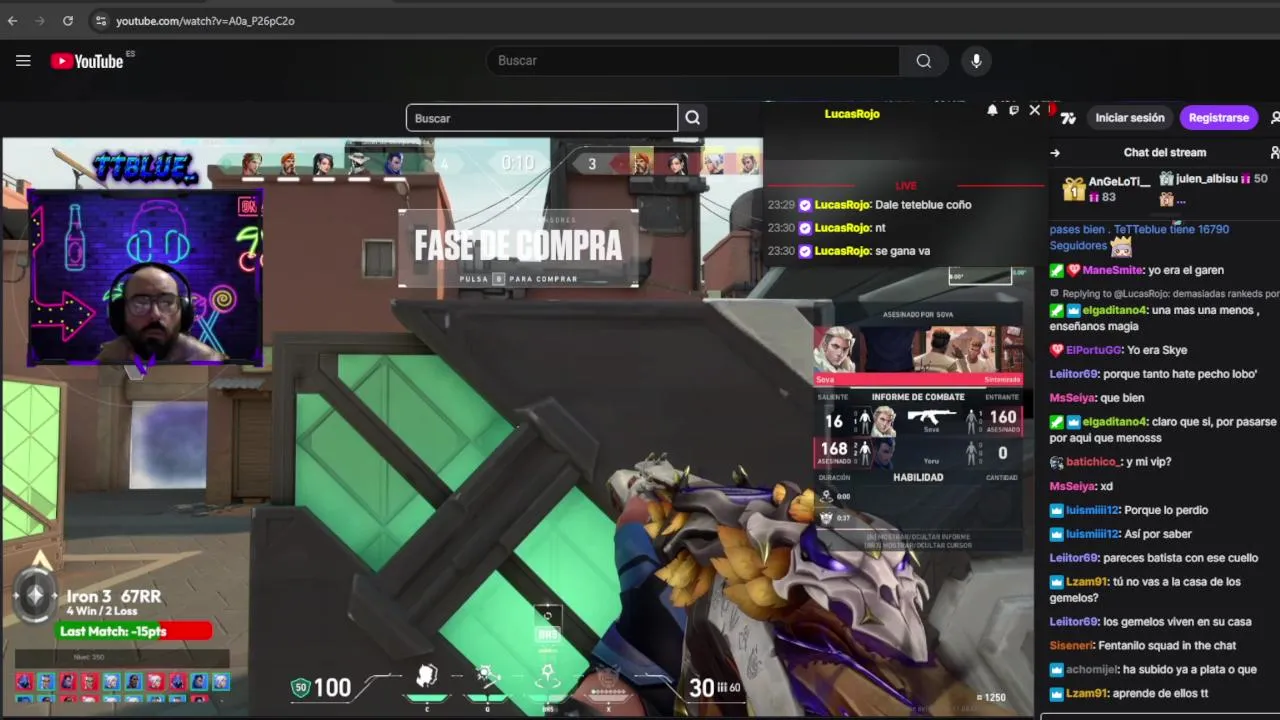Click Leitor69 message porque tanto hate

(1153, 374)
